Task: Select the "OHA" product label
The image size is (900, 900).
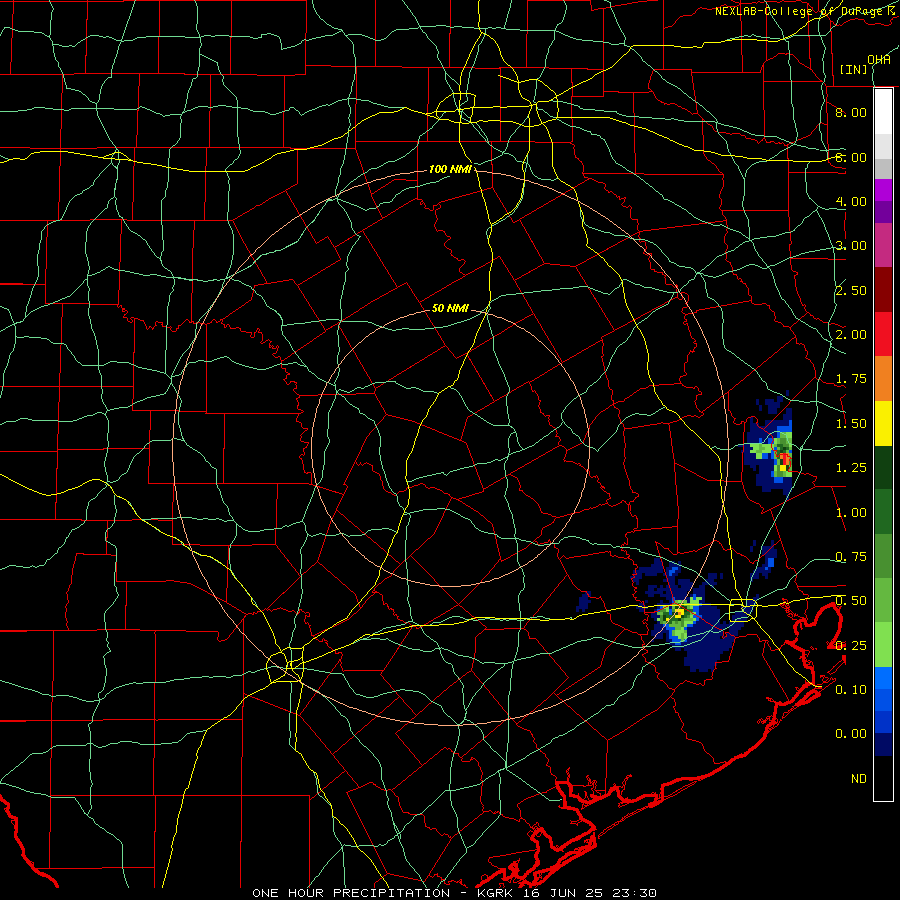Action: pos(879,60)
